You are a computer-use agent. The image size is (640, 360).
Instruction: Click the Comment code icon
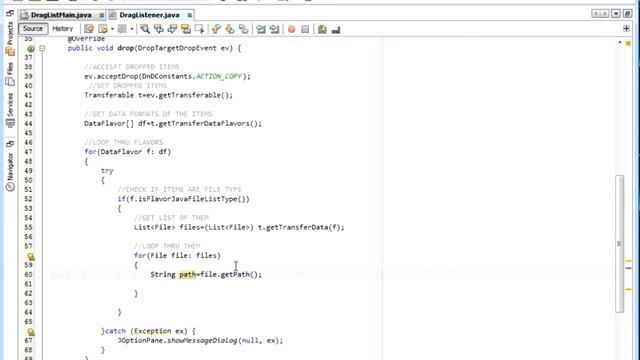(322, 29)
